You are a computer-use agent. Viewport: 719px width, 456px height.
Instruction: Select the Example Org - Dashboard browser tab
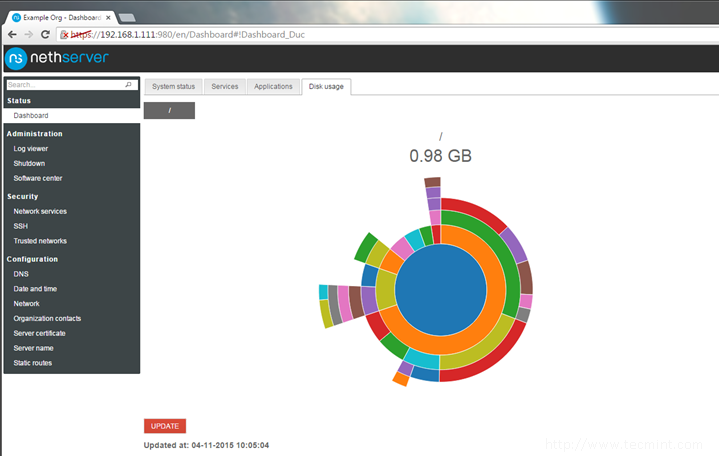coord(61,17)
